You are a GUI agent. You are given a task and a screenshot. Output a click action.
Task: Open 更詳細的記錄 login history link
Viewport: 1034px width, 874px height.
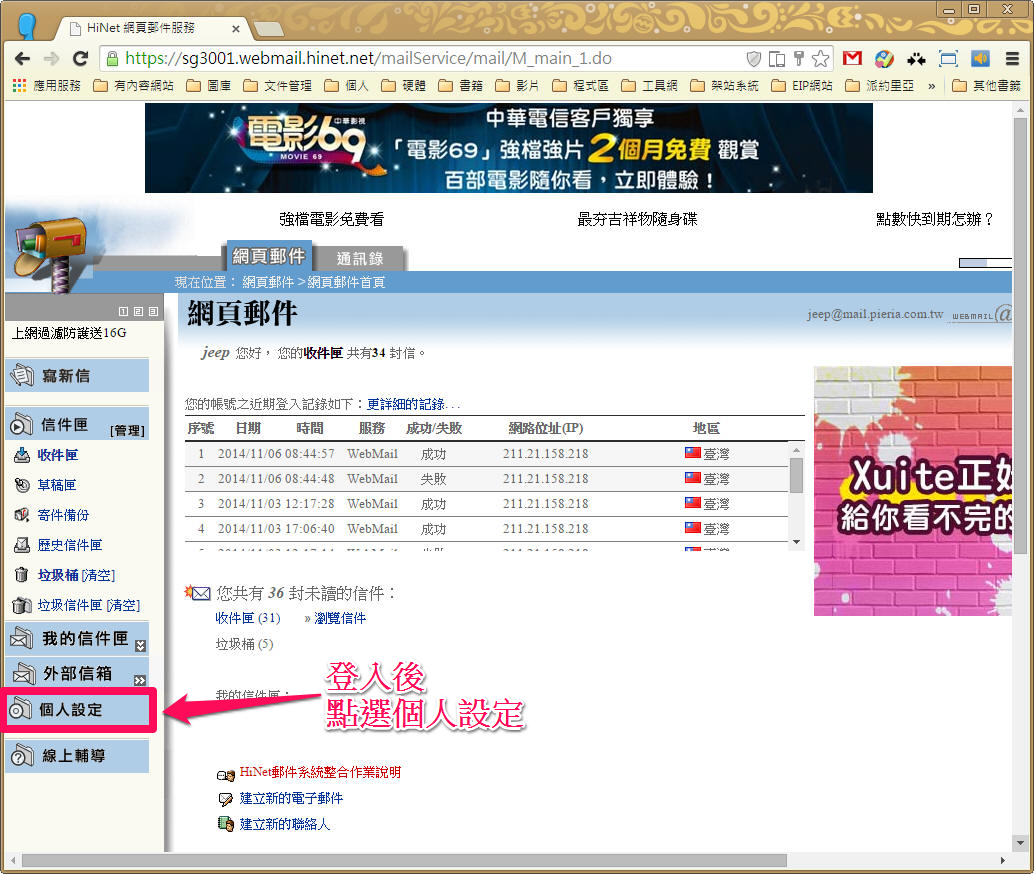(406, 404)
